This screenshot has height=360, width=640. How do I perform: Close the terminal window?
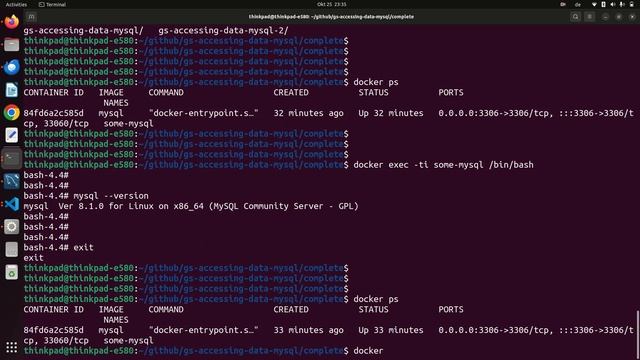coord(632,17)
